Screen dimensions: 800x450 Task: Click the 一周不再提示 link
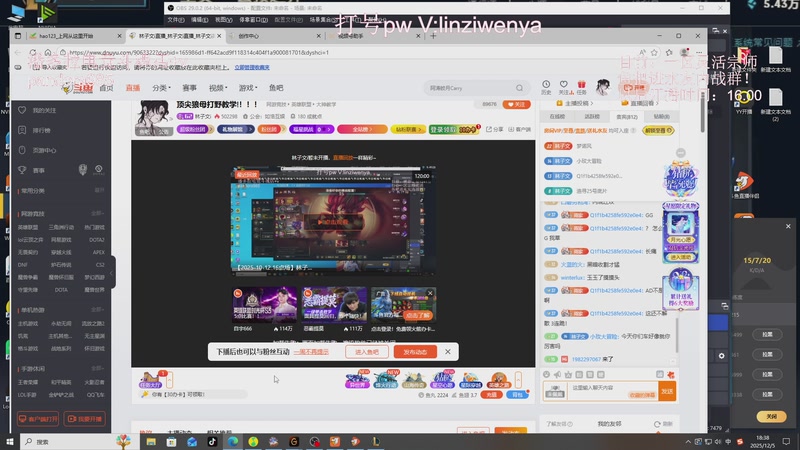click(311, 352)
